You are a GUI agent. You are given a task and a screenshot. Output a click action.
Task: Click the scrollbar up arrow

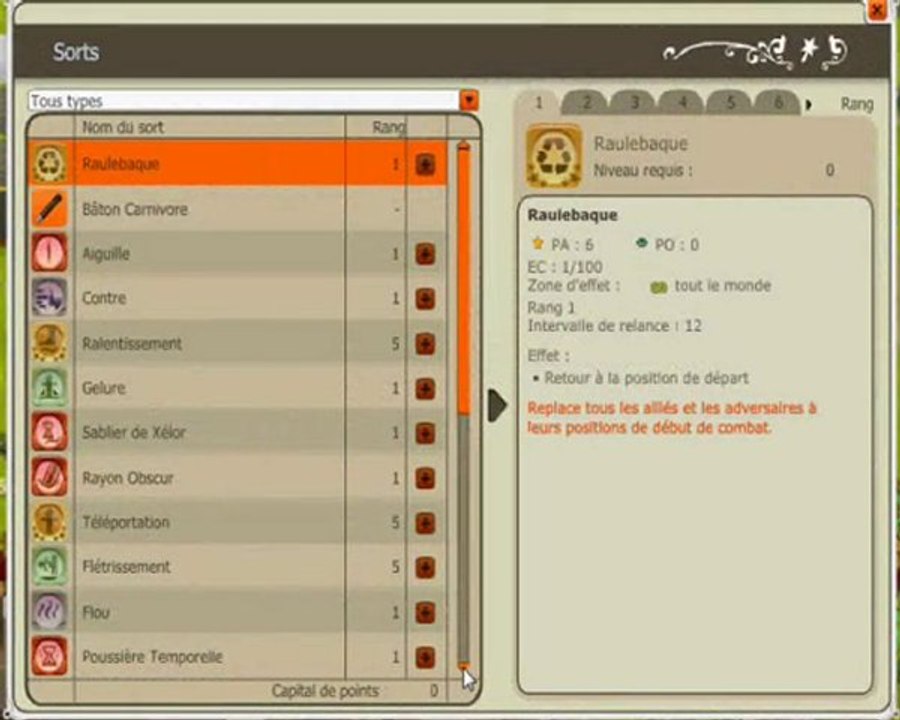tap(464, 146)
